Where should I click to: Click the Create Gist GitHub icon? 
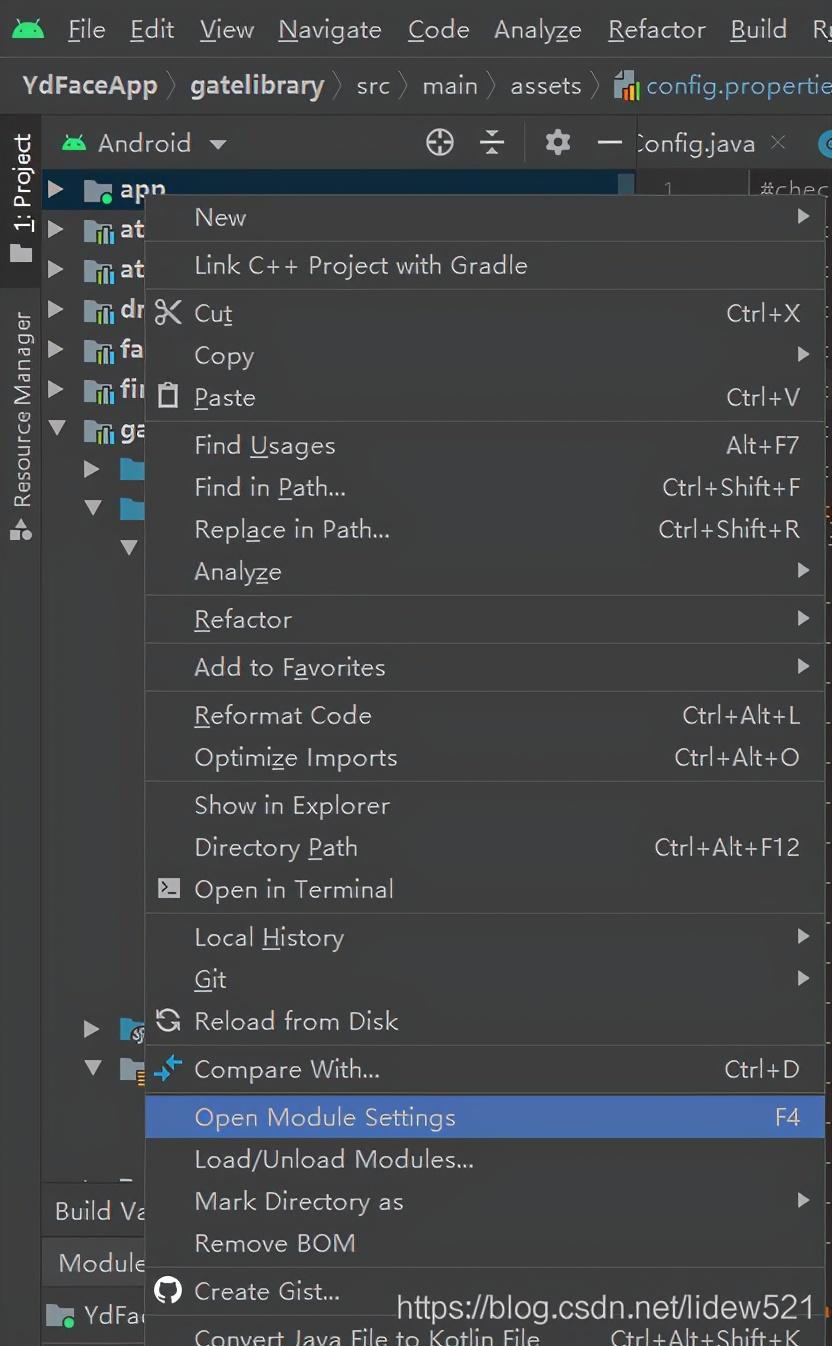click(168, 1290)
